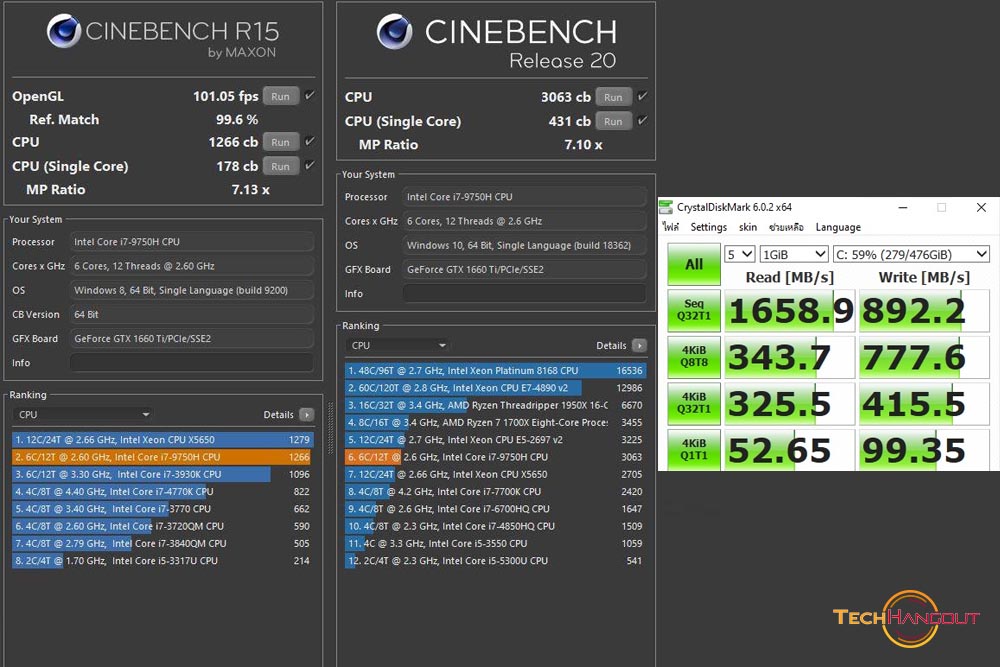Click 4KiB Q8T8 write result 777.6
This screenshot has height=667, width=1000.
(x=924, y=357)
